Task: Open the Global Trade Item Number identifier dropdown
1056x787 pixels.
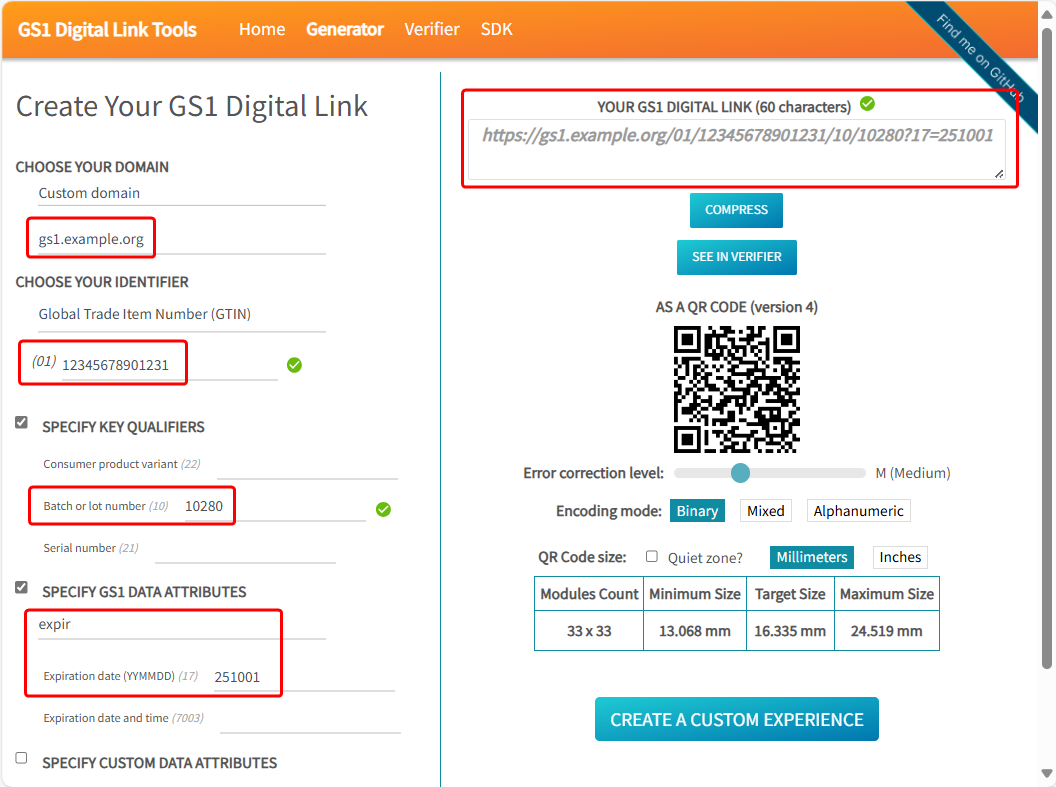Action: (x=182, y=314)
